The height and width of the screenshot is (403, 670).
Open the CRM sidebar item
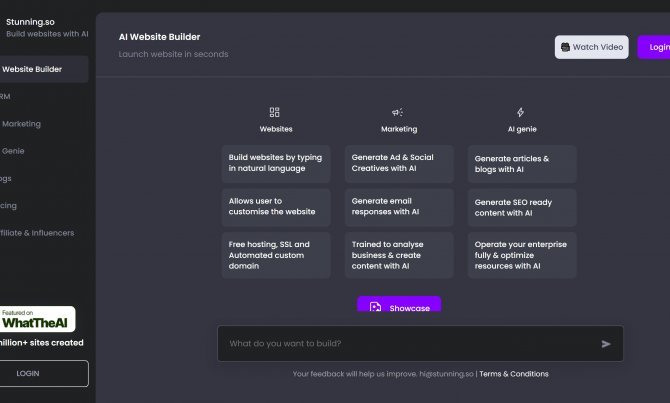5,97
